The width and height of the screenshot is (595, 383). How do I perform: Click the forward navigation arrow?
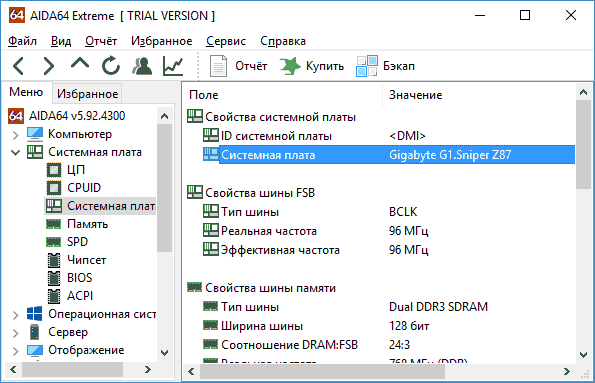49,66
